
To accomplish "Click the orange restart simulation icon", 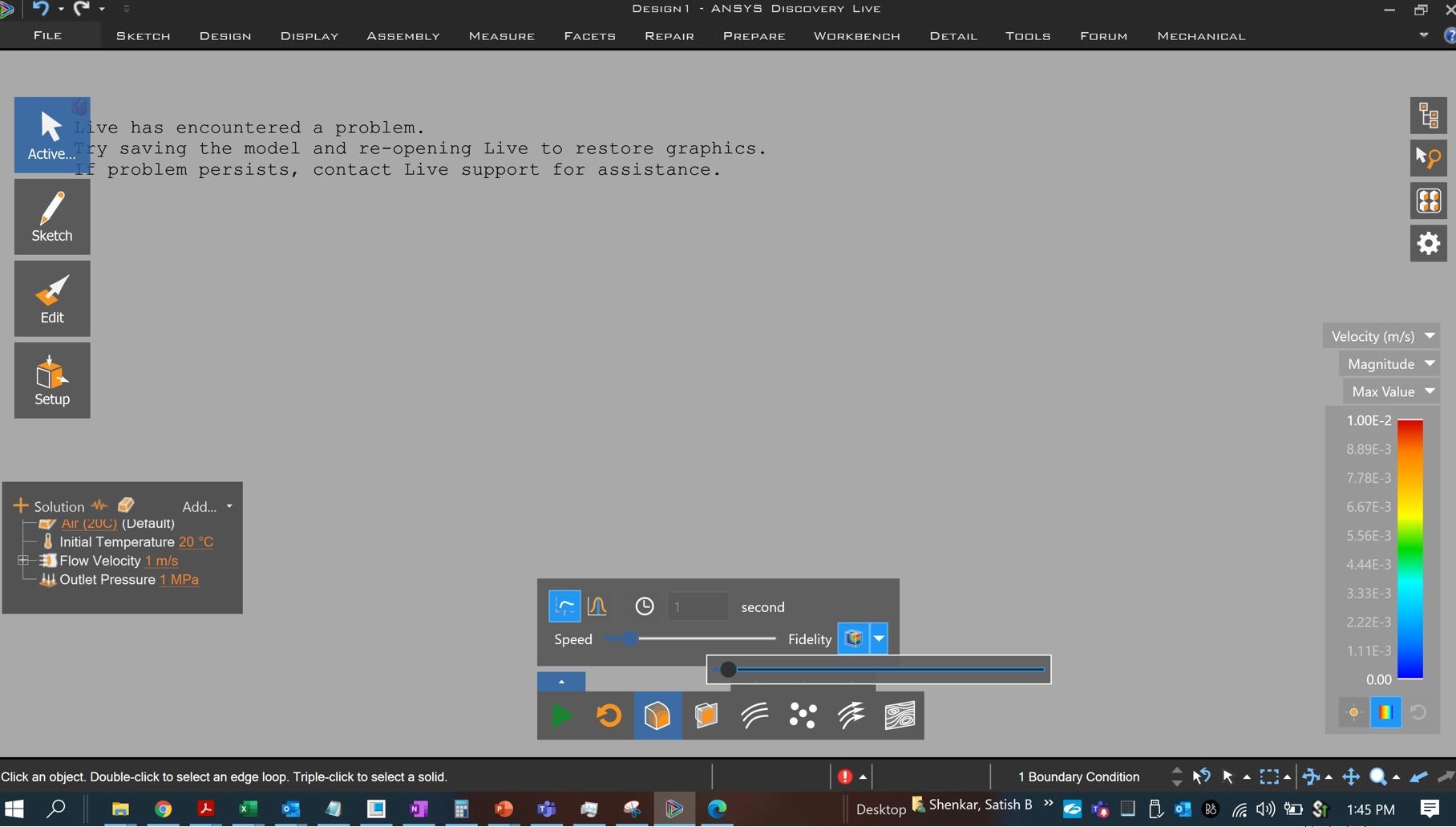I will [x=609, y=716].
